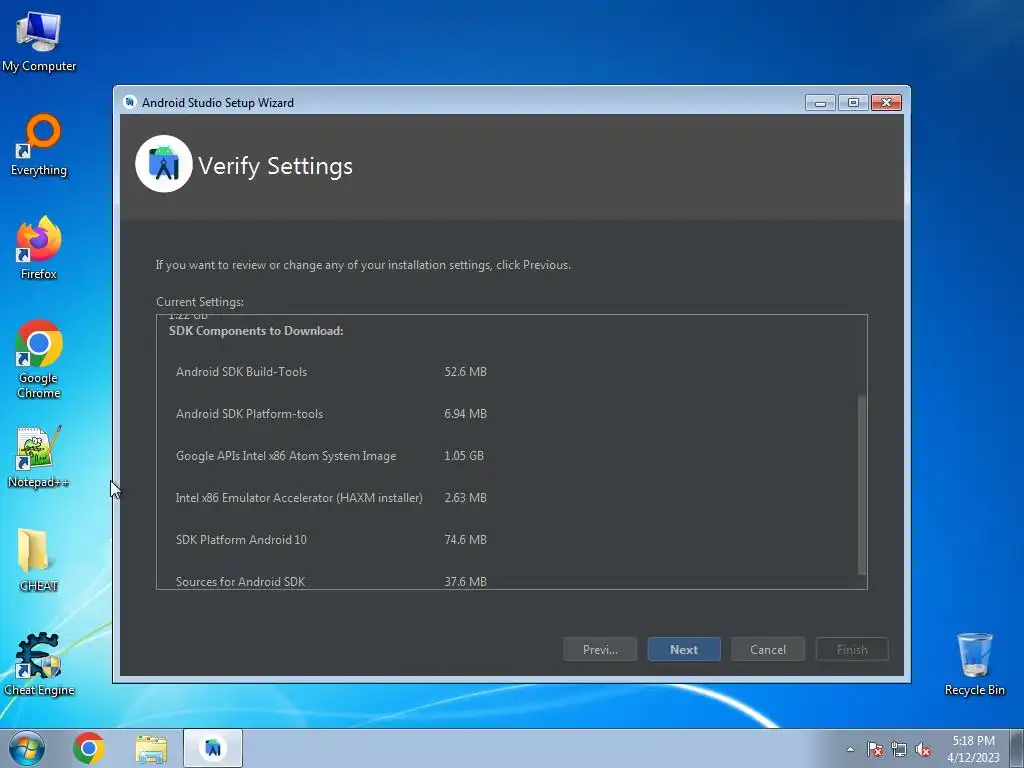The height and width of the screenshot is (768, 1024).
Task: Cancel the setup wizard
Action: pos(768,649)
